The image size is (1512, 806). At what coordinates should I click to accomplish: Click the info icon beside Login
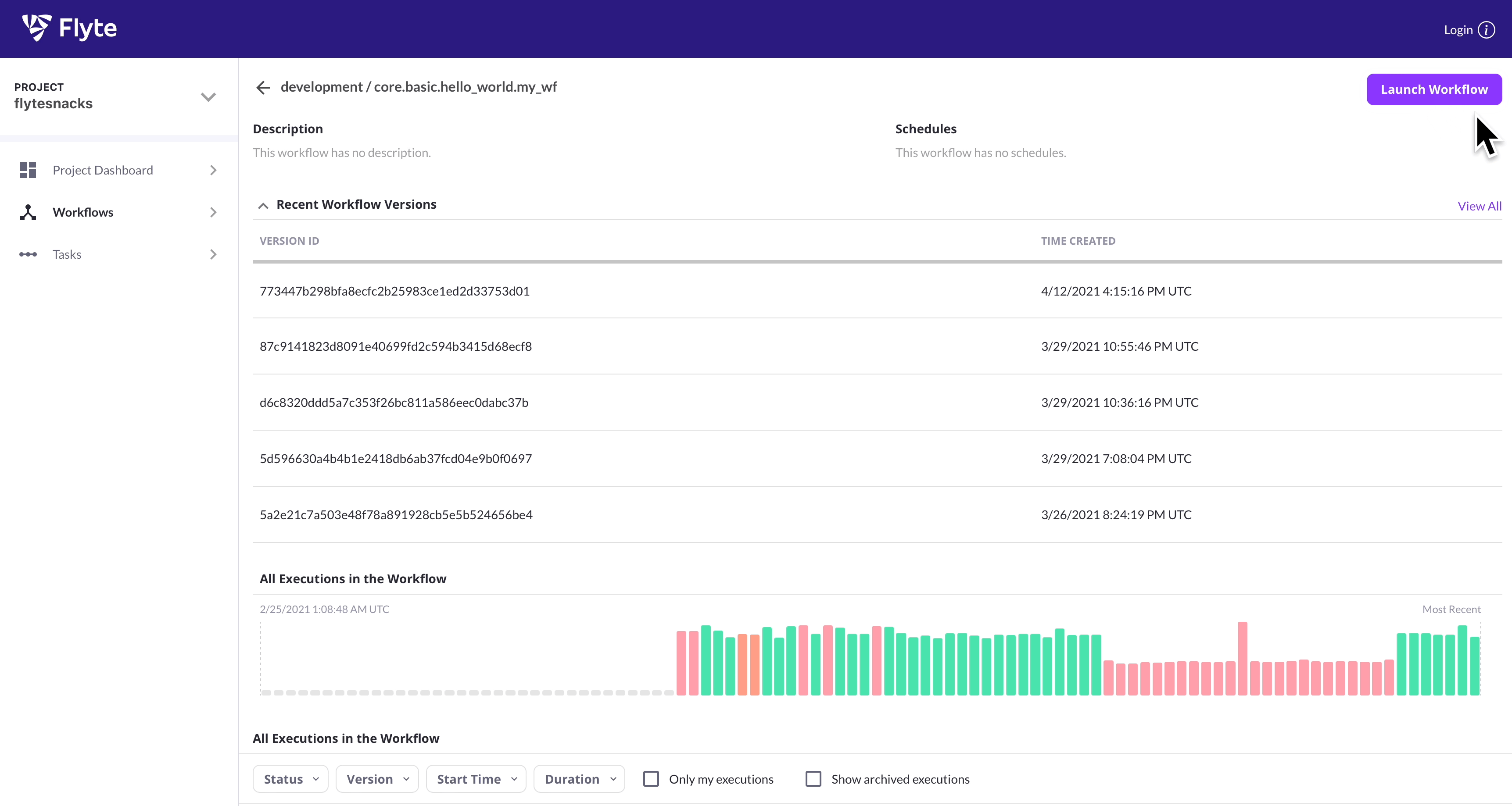1487,29
